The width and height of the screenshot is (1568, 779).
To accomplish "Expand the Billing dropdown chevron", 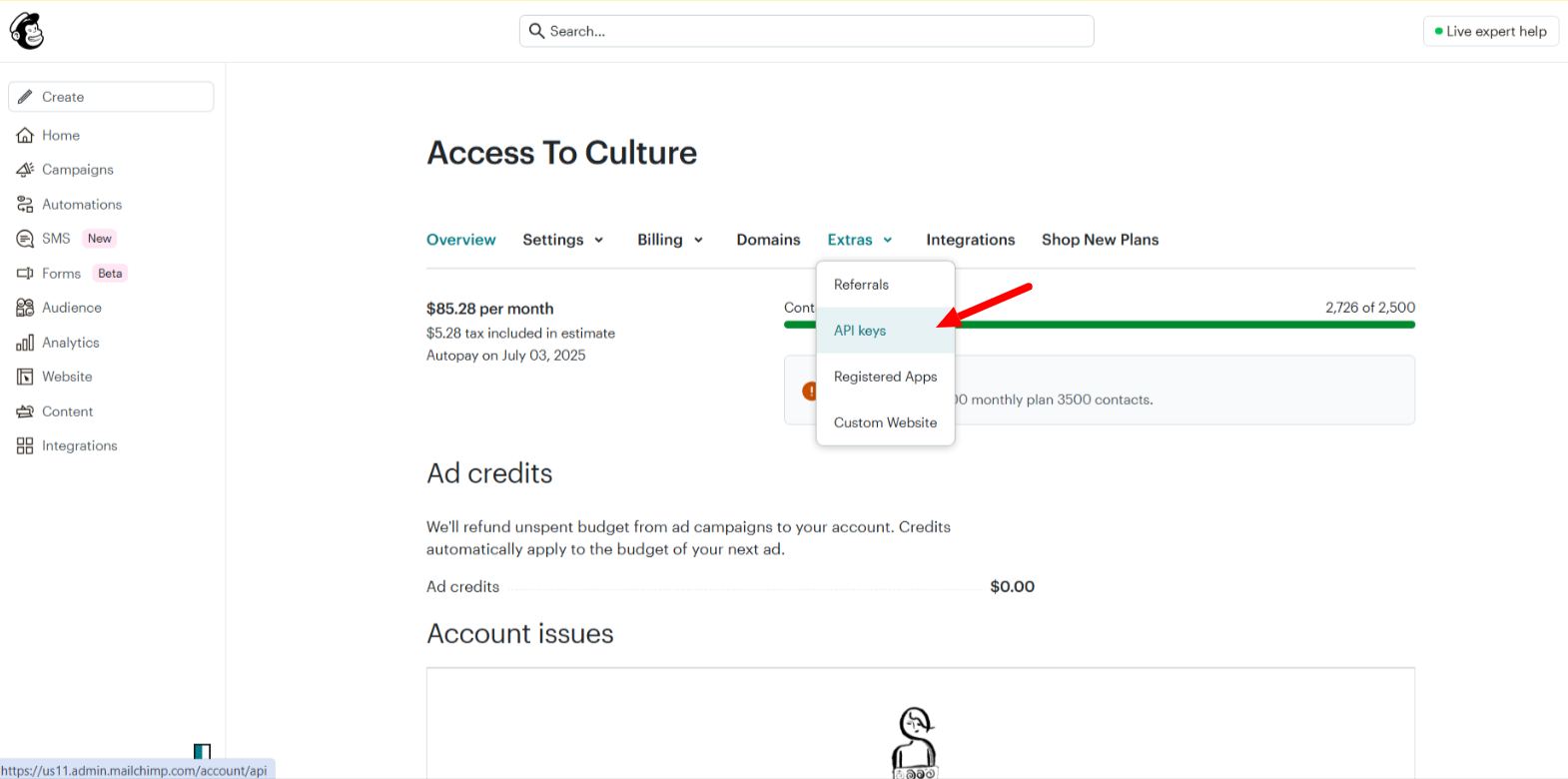I will pos(698,240).
